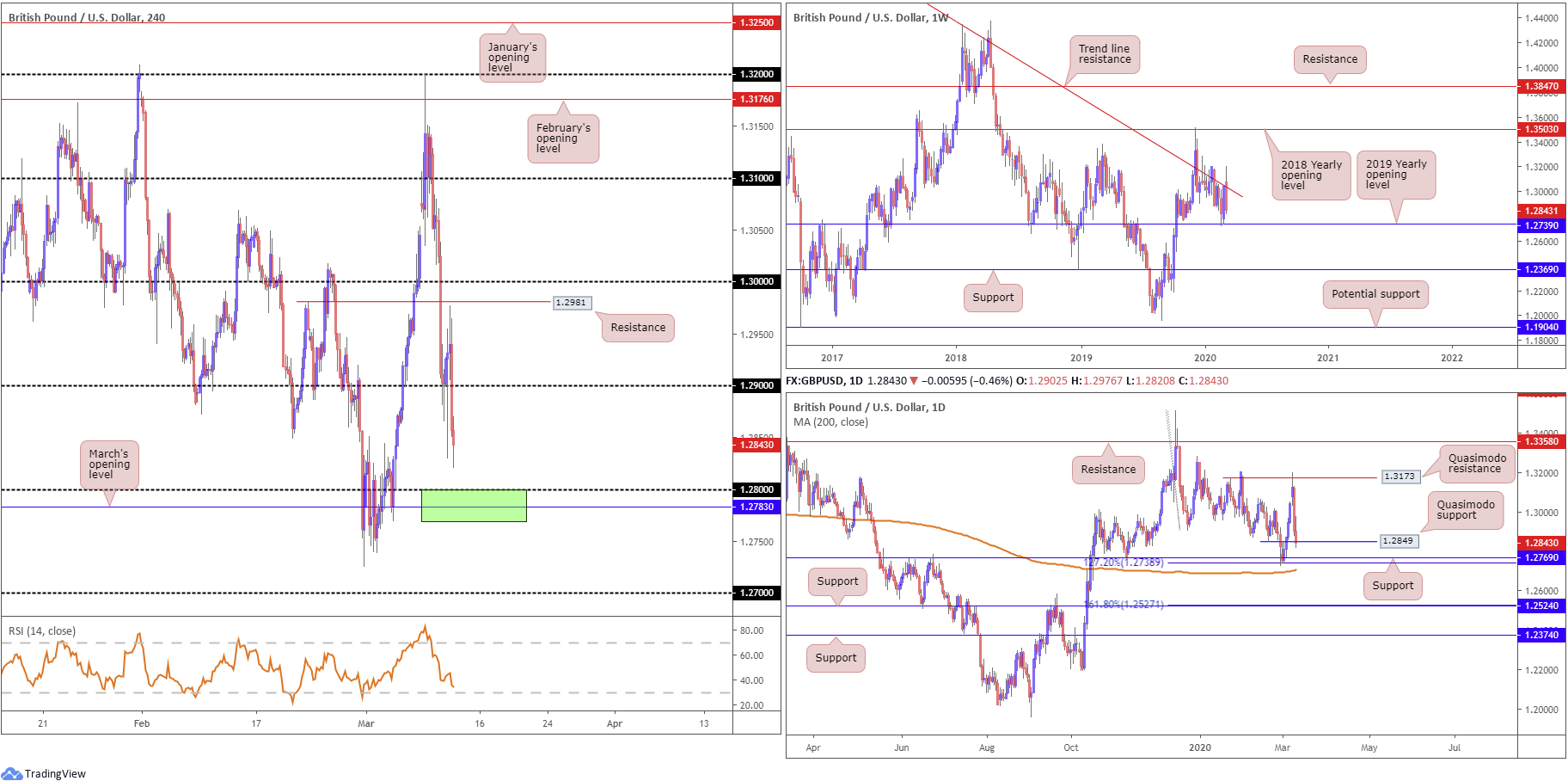Image resolution: width=1568 pixels, height=781 pixels.
Task: Select the 1.31760 red price tag
Action: coord(756,99)
